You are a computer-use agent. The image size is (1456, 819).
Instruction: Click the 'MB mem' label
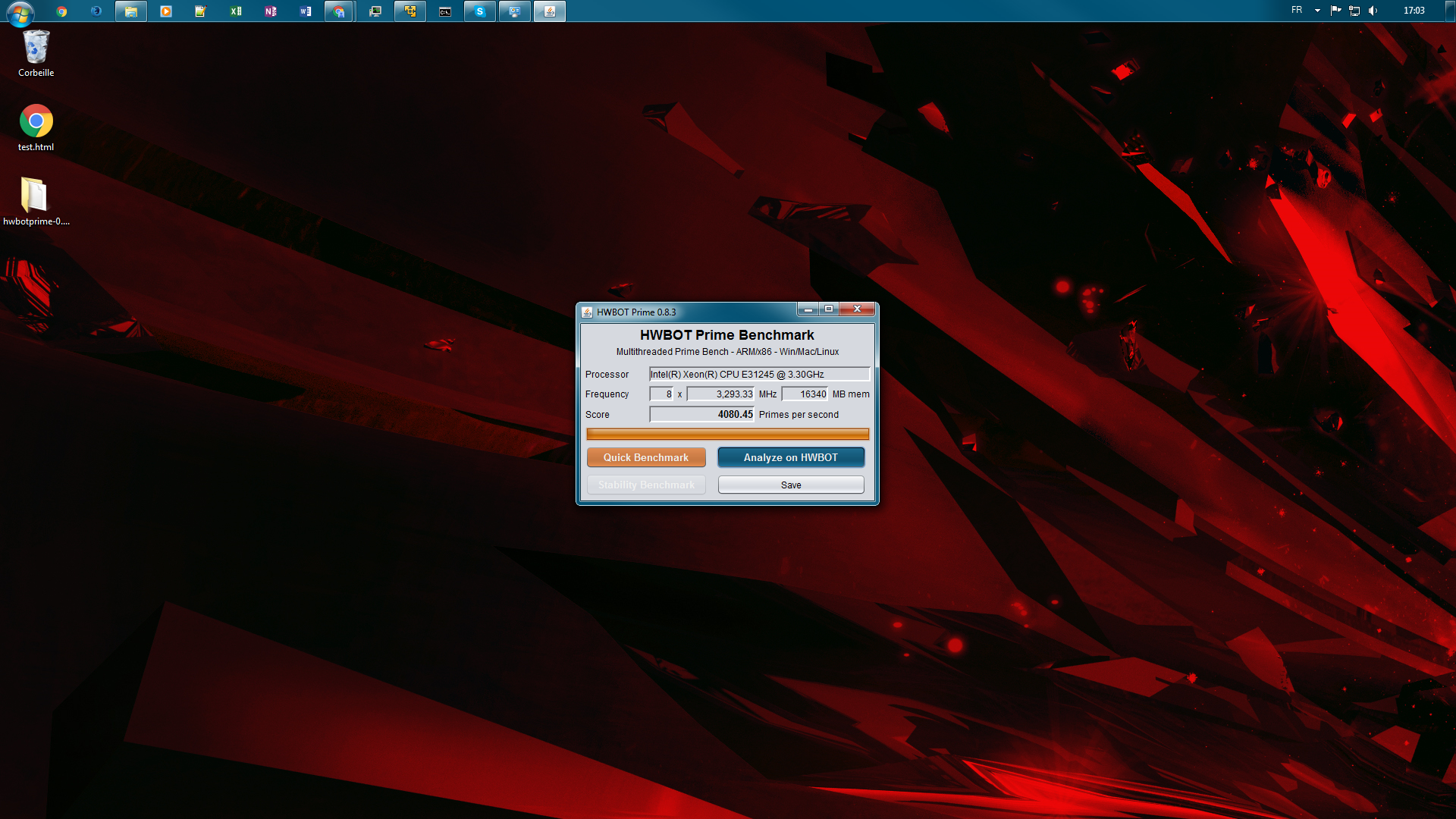[851, 394]
